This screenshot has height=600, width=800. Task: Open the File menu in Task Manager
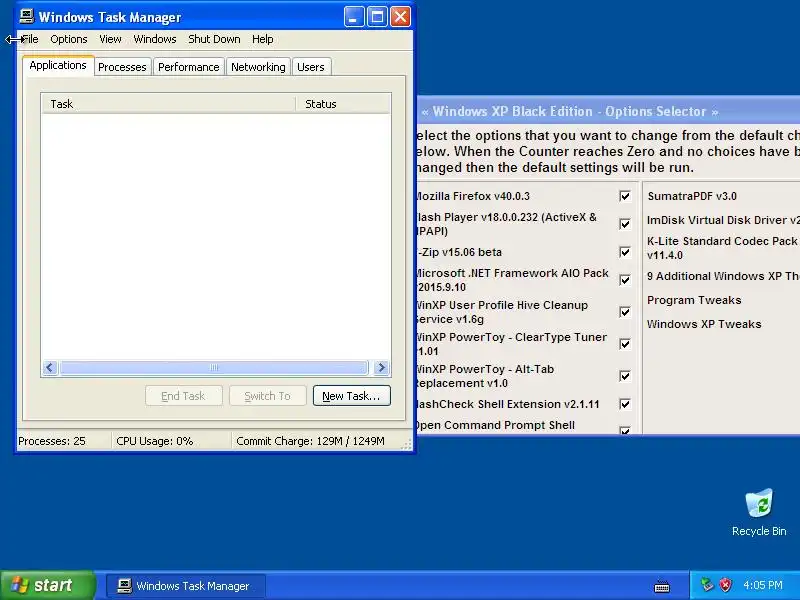30,39
